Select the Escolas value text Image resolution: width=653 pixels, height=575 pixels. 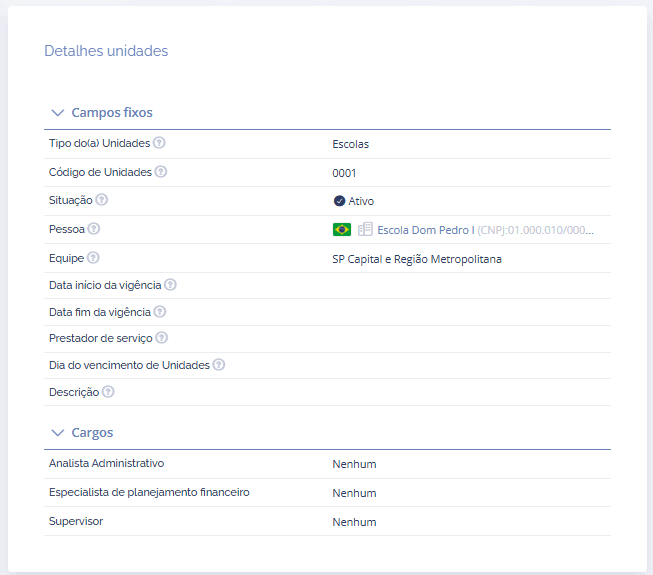coord(351,144)
